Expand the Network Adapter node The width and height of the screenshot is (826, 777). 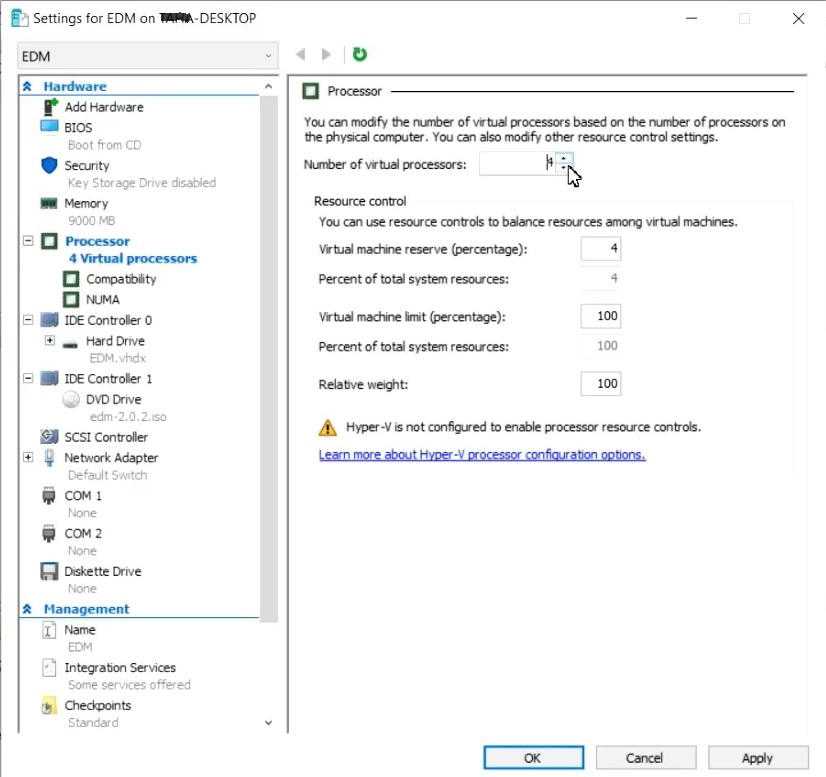tap(28, 457)
